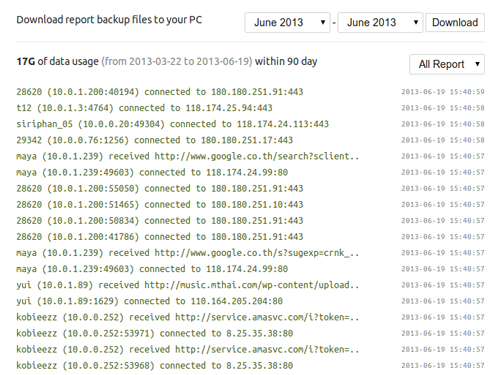500x375 pixels.
Task: Select the siriphan_05 connection log entry
Action: pos(172,124)
